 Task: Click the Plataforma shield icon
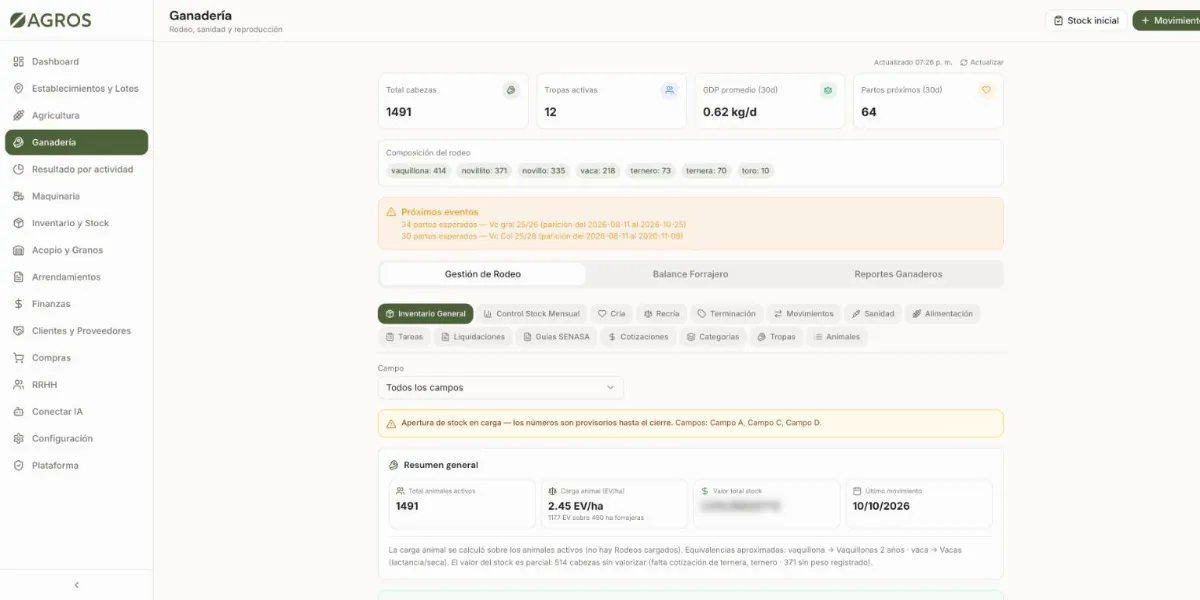(x=18, y=466)
